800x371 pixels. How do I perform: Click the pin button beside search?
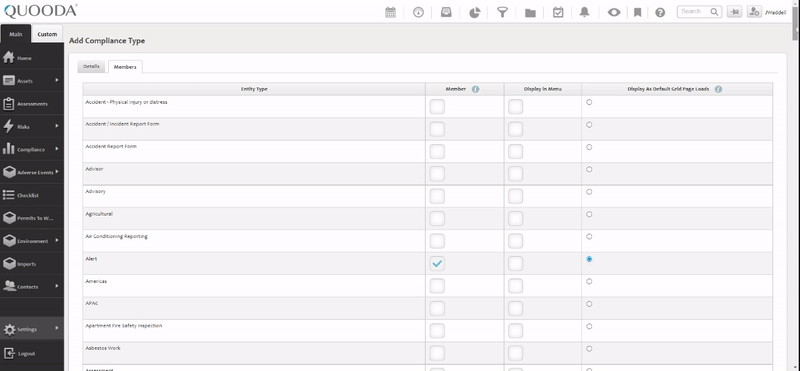[735, 12]
